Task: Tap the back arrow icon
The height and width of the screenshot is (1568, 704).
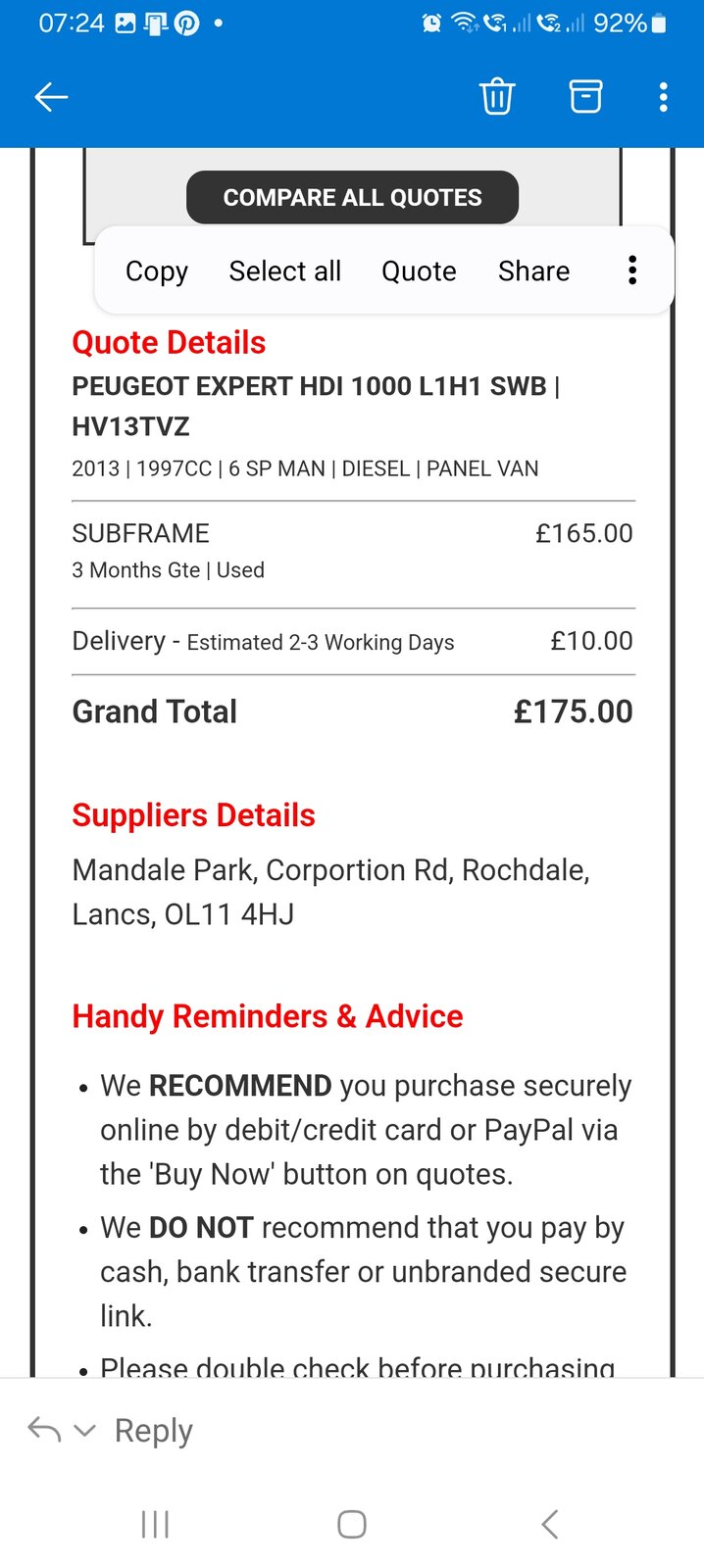Action: coord(51,96)
